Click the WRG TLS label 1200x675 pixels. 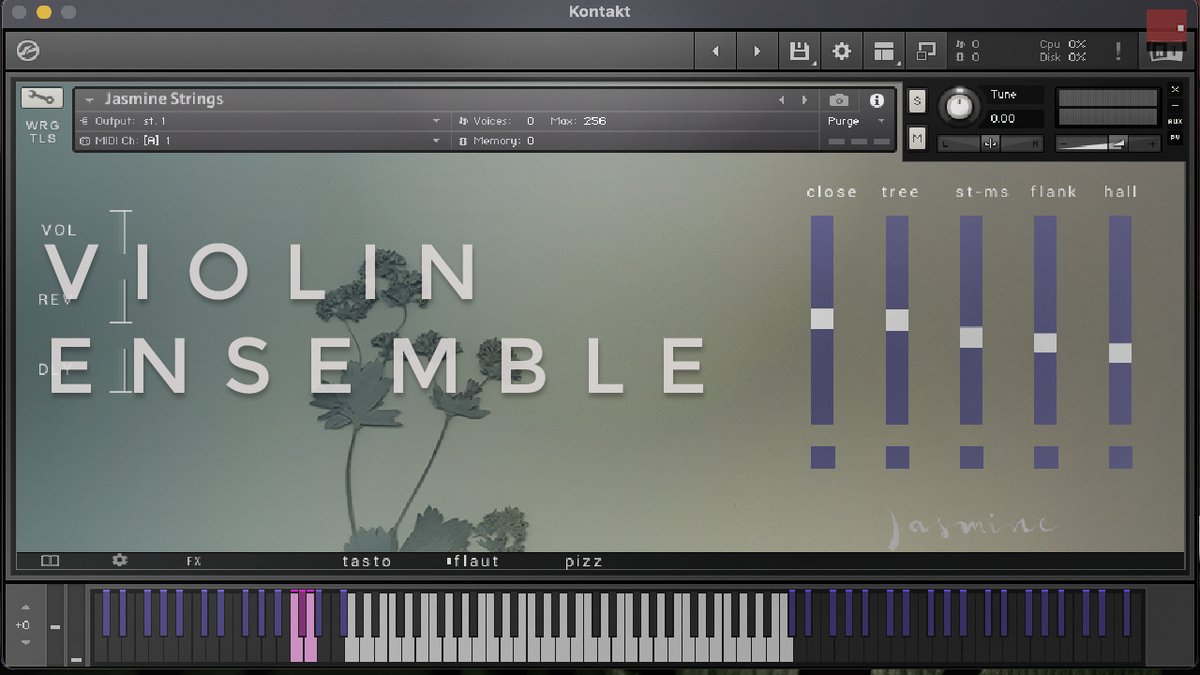tap(42, 132)
